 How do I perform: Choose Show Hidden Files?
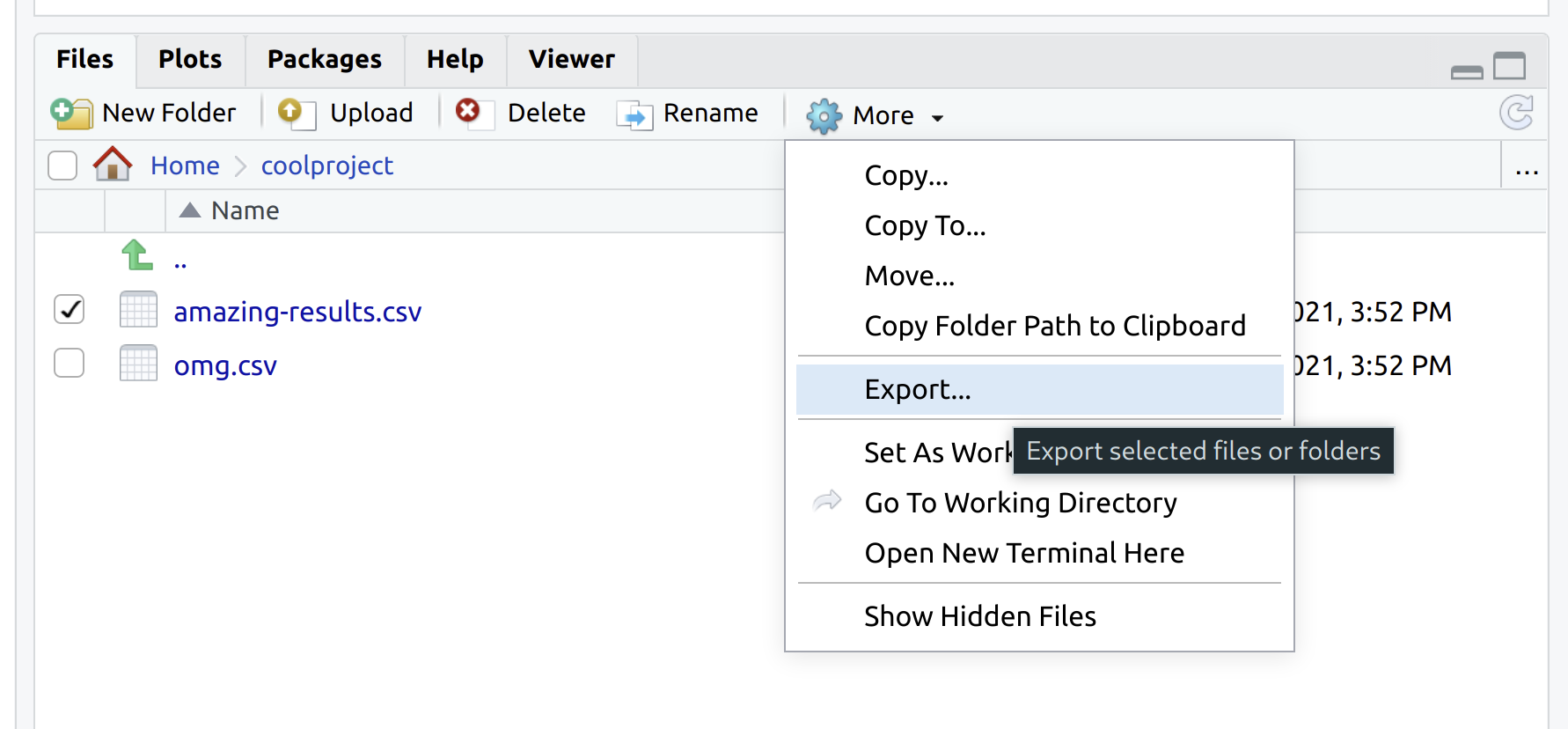(x=1039, y=615)
